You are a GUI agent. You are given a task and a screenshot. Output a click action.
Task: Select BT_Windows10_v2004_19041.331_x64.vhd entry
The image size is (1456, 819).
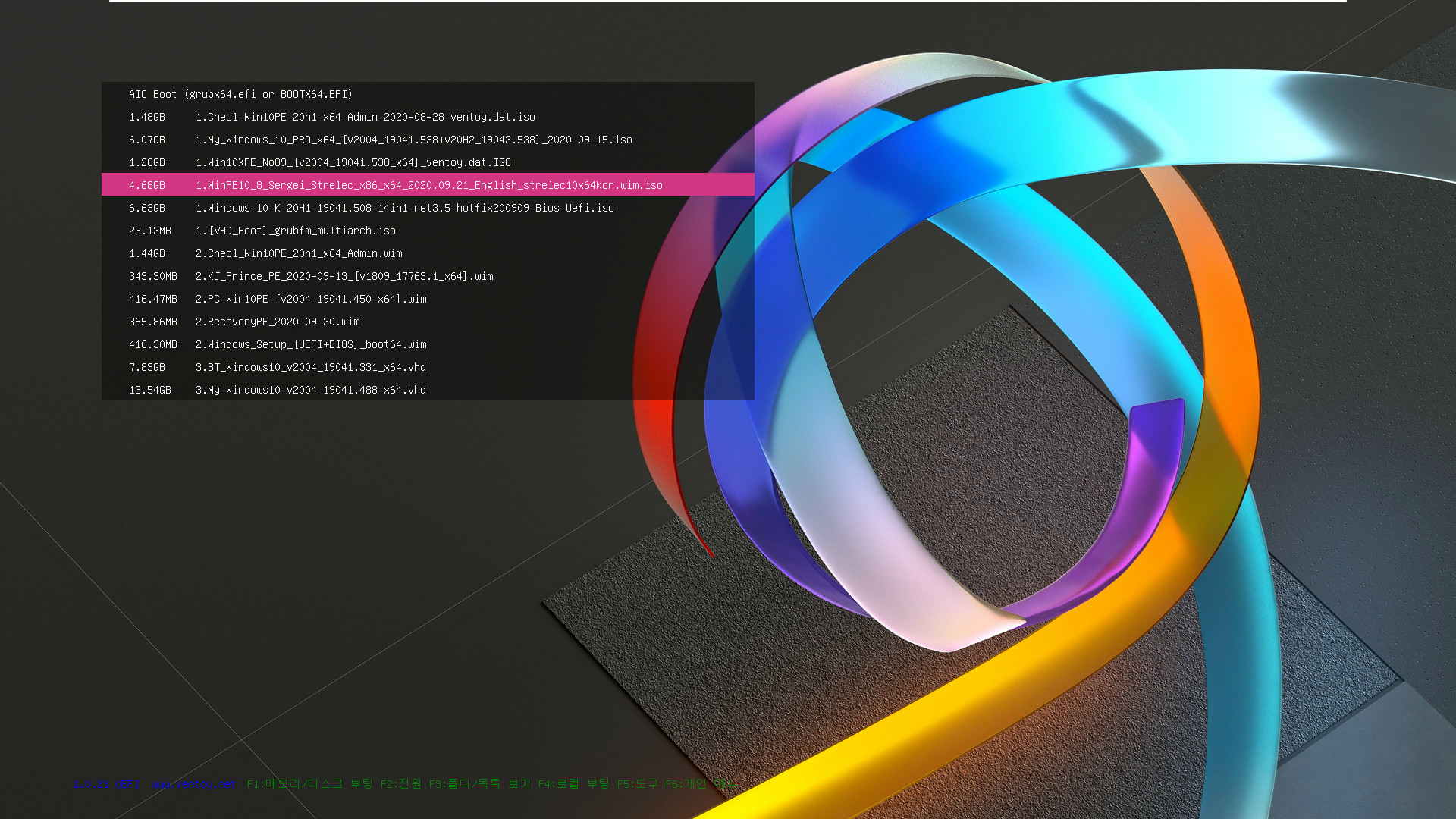click(x=428, y=367)
